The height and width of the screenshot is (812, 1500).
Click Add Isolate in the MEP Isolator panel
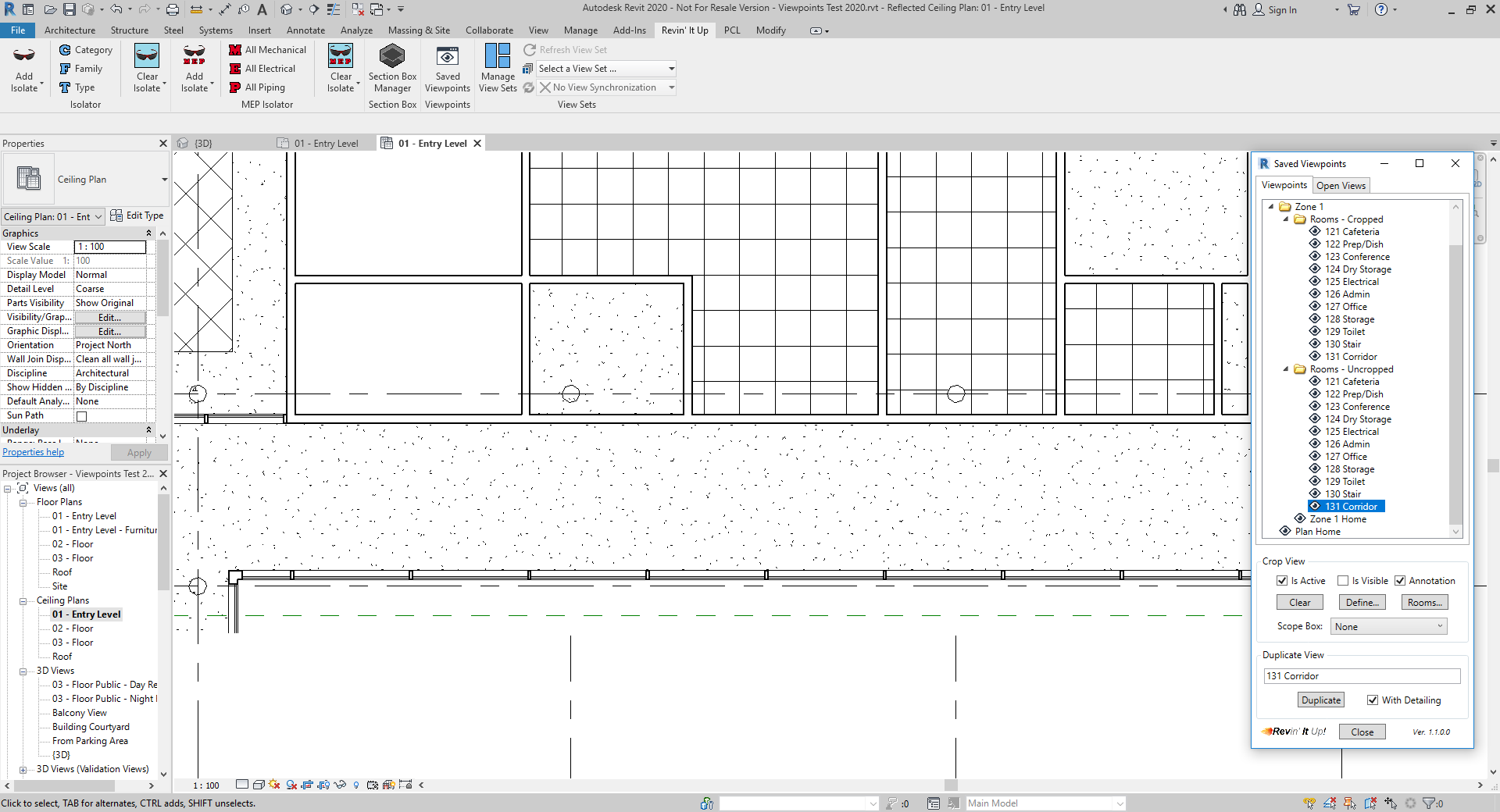pyautogui.click(x=195, y=69)
